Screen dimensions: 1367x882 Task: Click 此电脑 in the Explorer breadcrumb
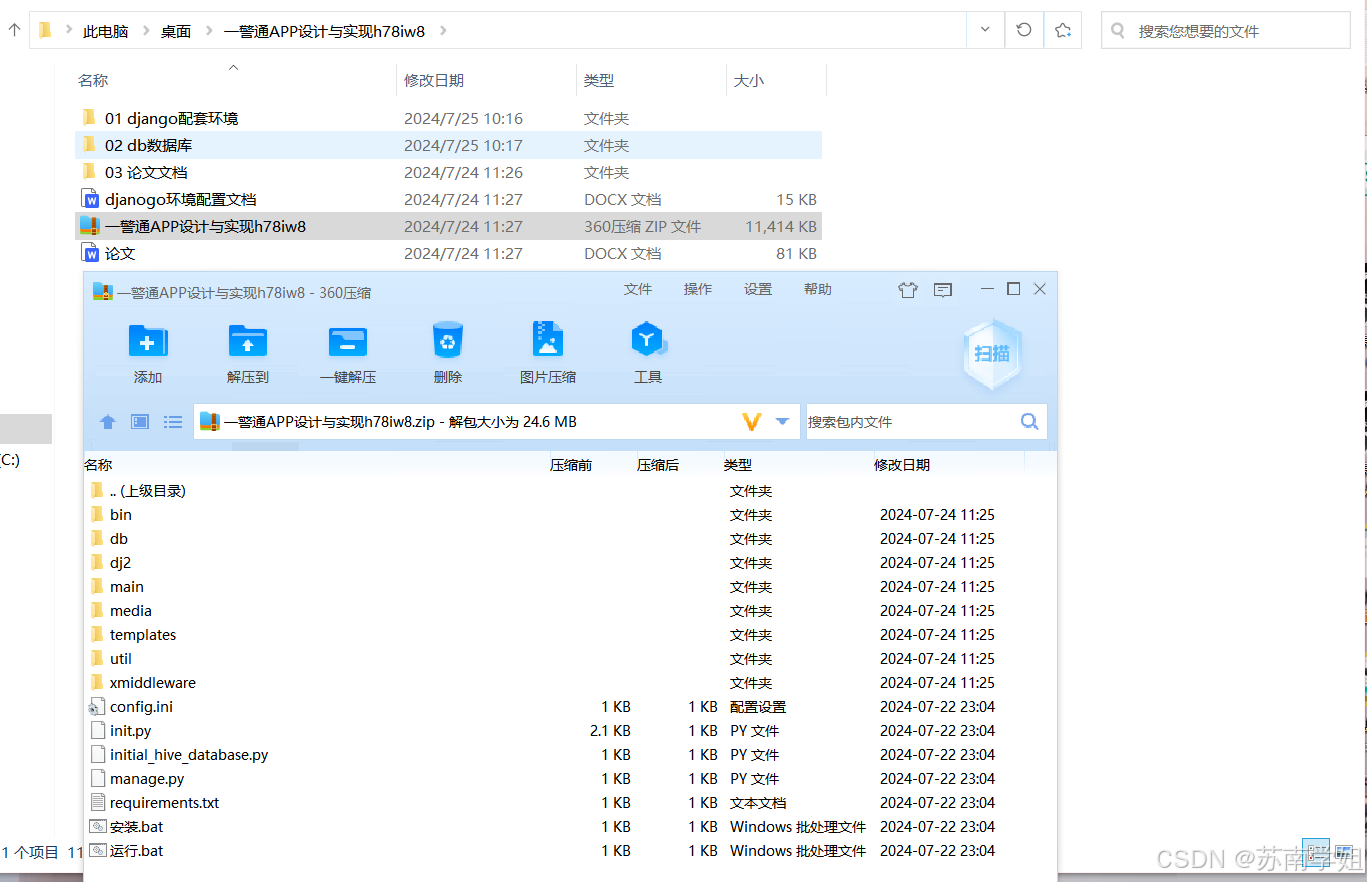(x=106, y=31)
